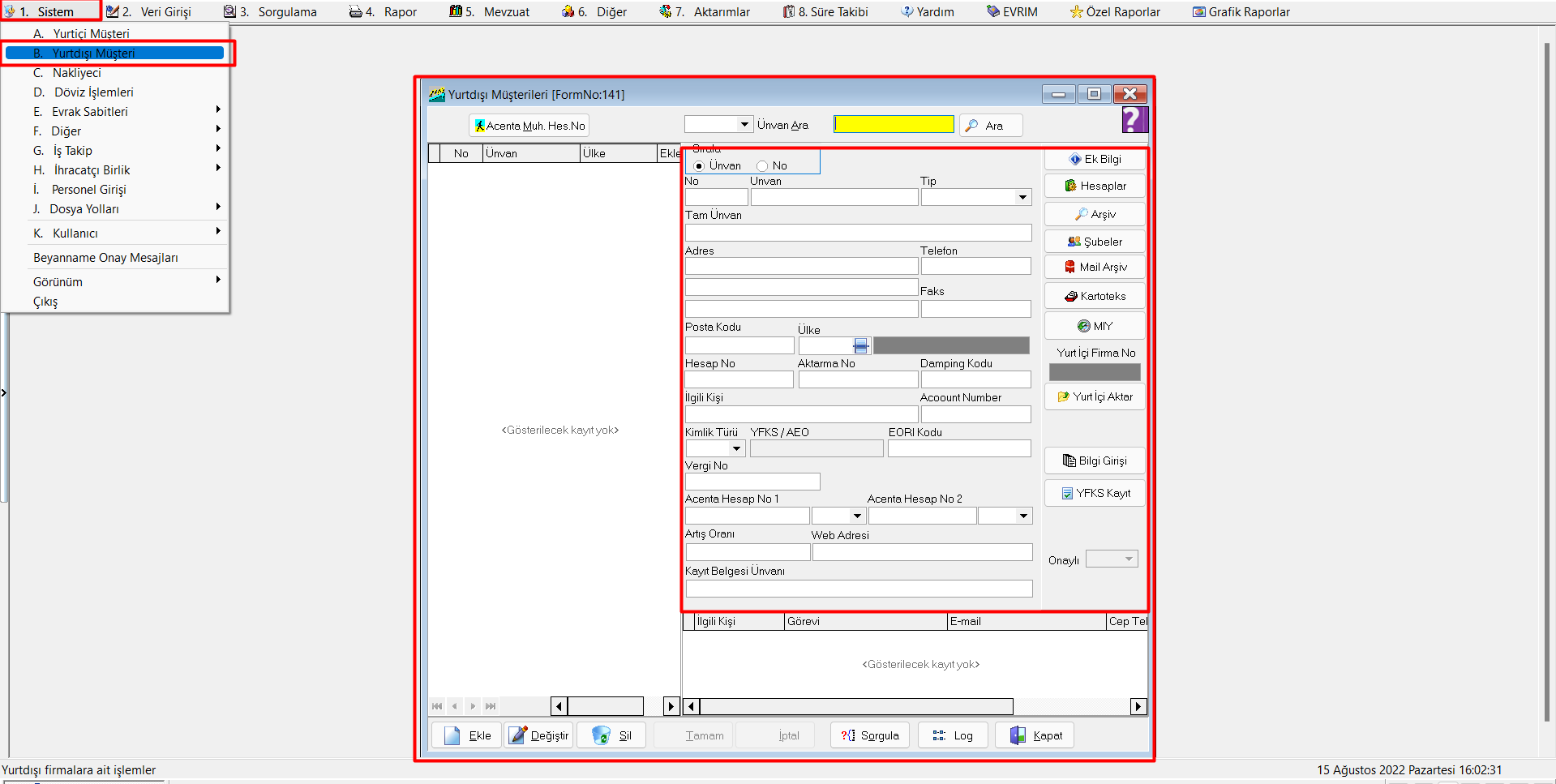Open Ek Bilgi extra info panel
The width and height of the screenshot is (1556, 784).
coord(1095,160)
